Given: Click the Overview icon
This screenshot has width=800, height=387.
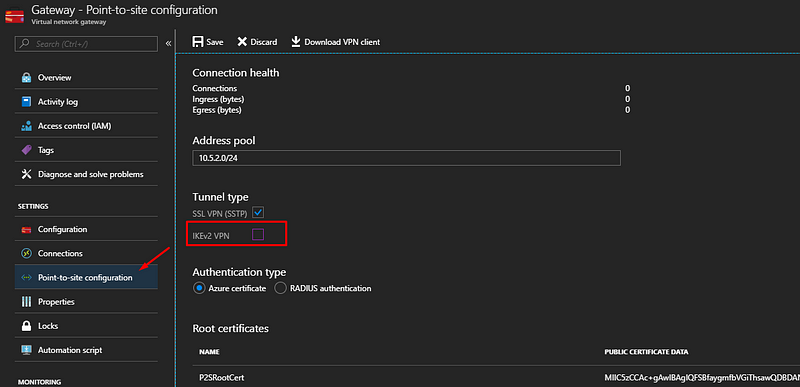Looking at the screenshot, I should tap(26, 78).
